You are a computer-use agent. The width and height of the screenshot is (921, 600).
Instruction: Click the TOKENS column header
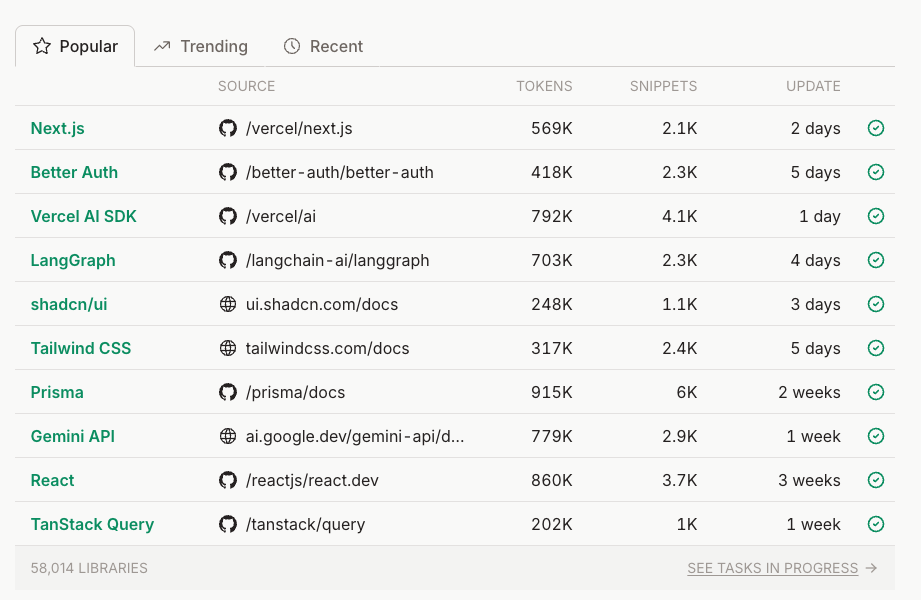coord(544,86)
